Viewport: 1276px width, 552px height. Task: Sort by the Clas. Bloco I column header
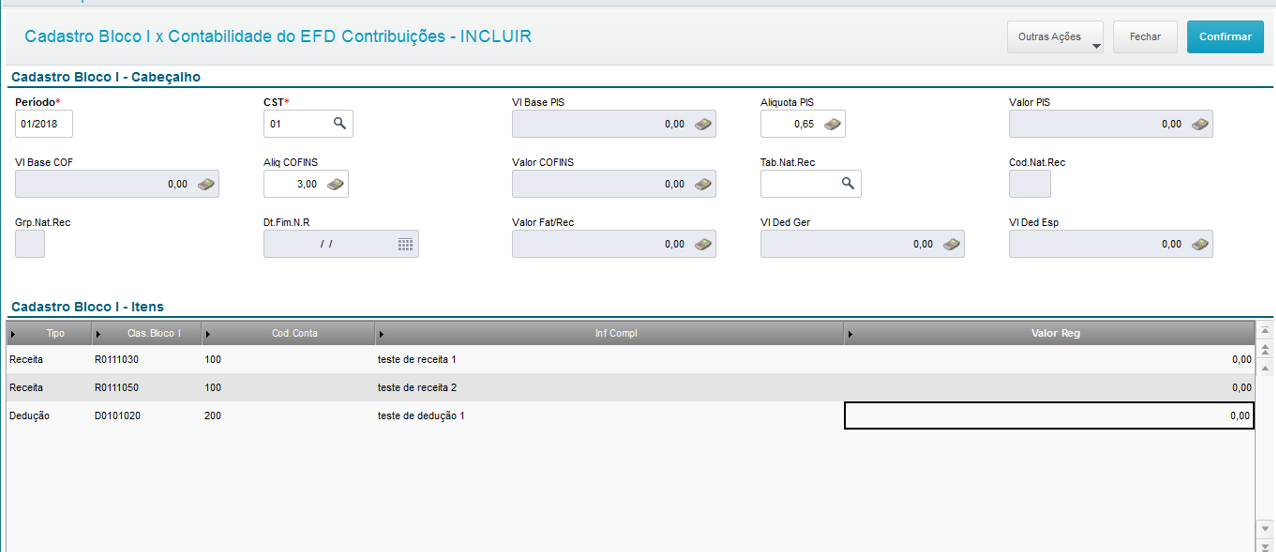(147, 333)
